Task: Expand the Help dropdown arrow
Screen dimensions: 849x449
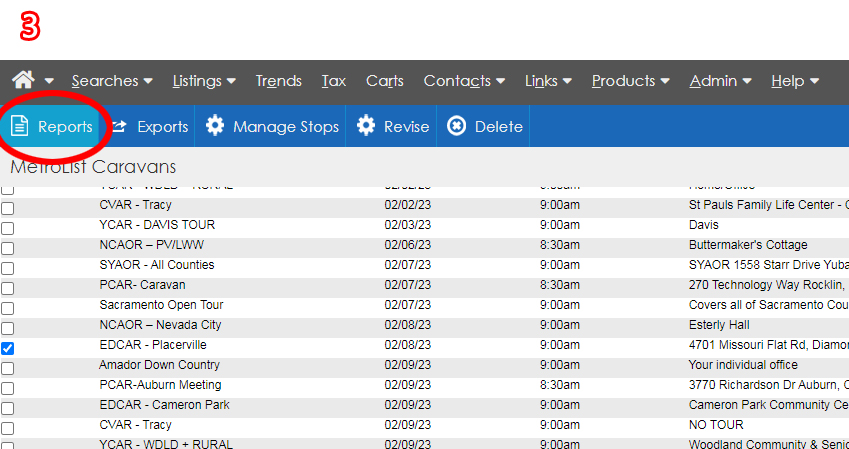Action: [814, 81]
